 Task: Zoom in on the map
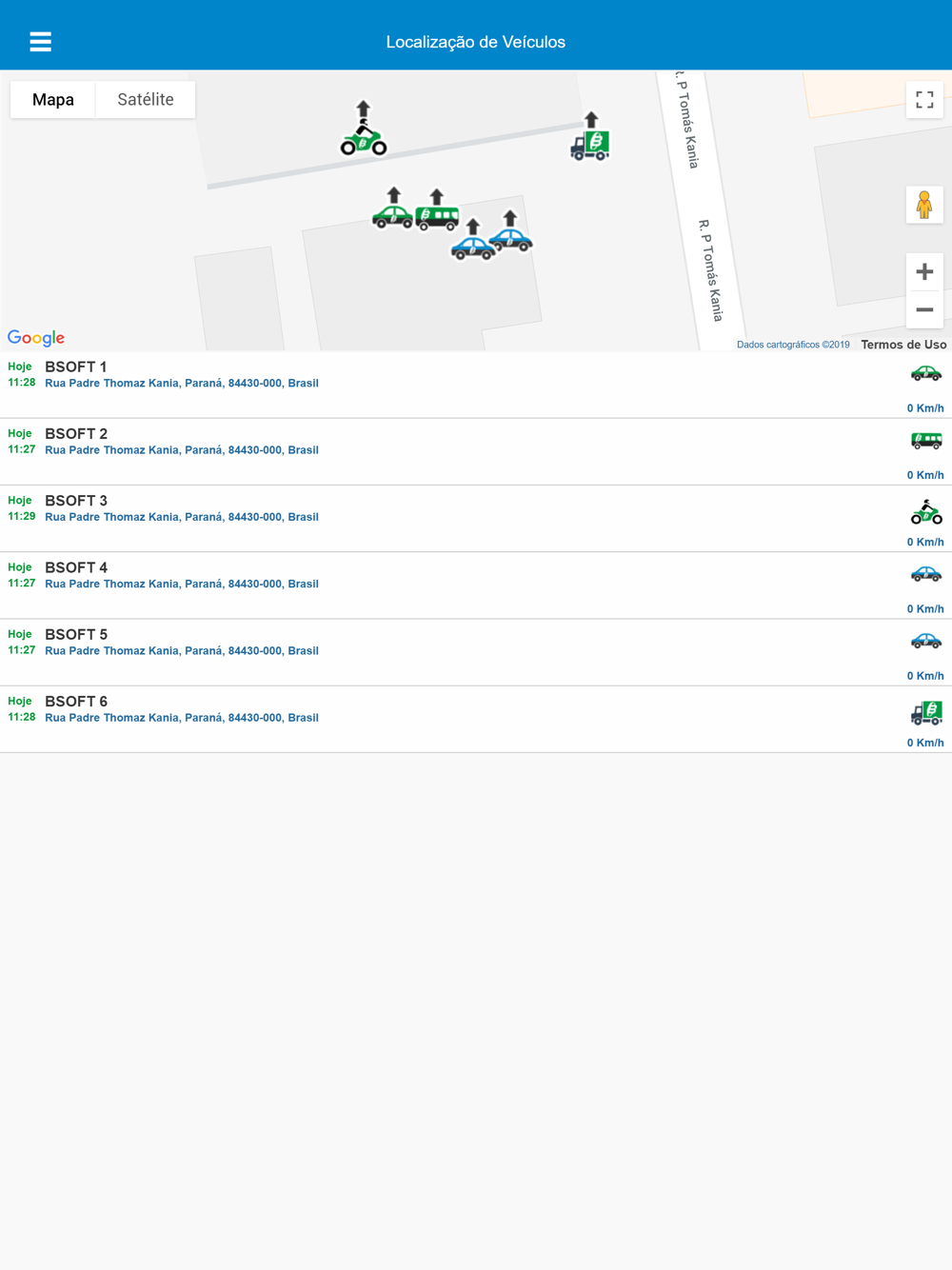tap(924, 272)
